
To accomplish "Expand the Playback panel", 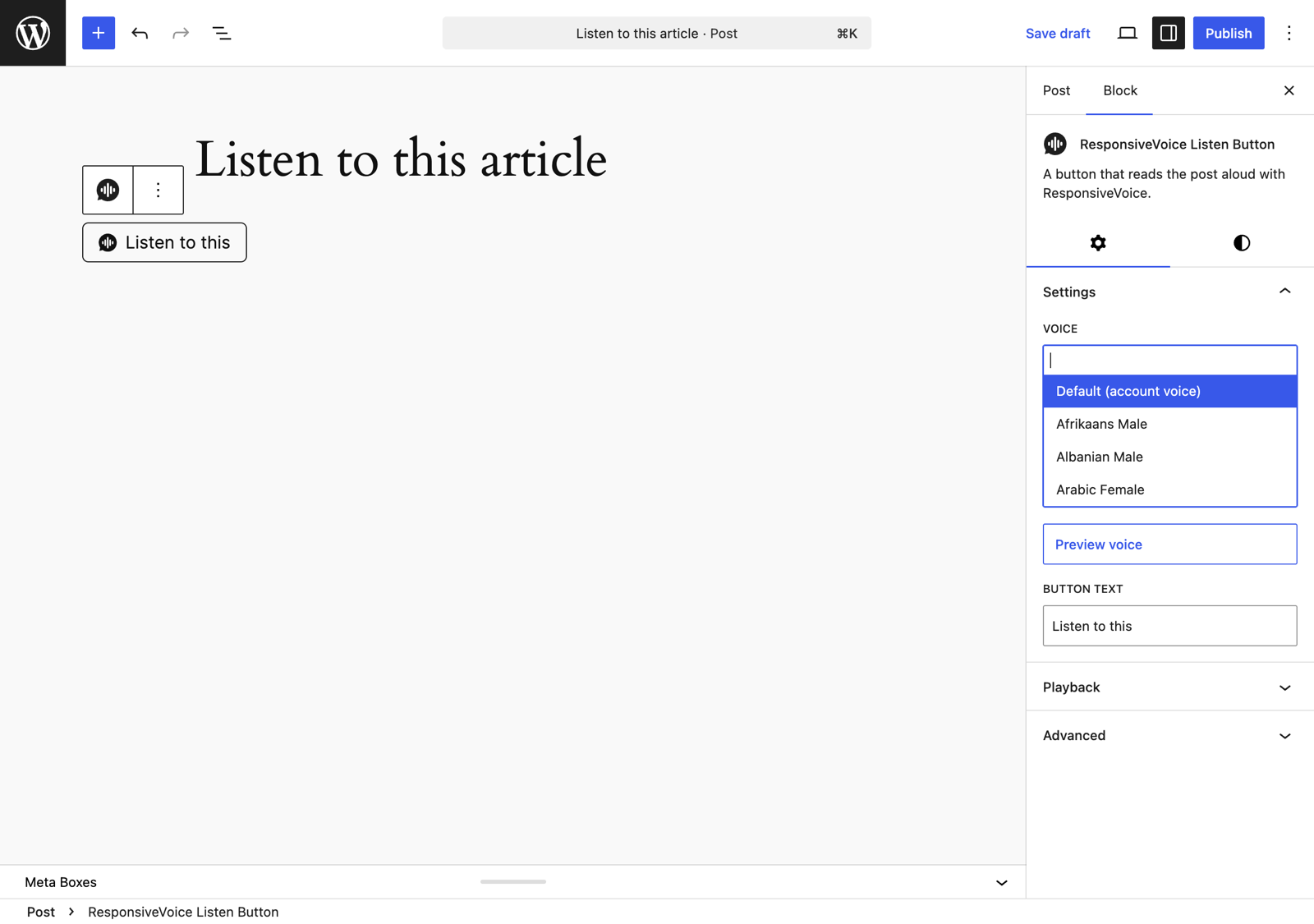I will (1169, 687).
